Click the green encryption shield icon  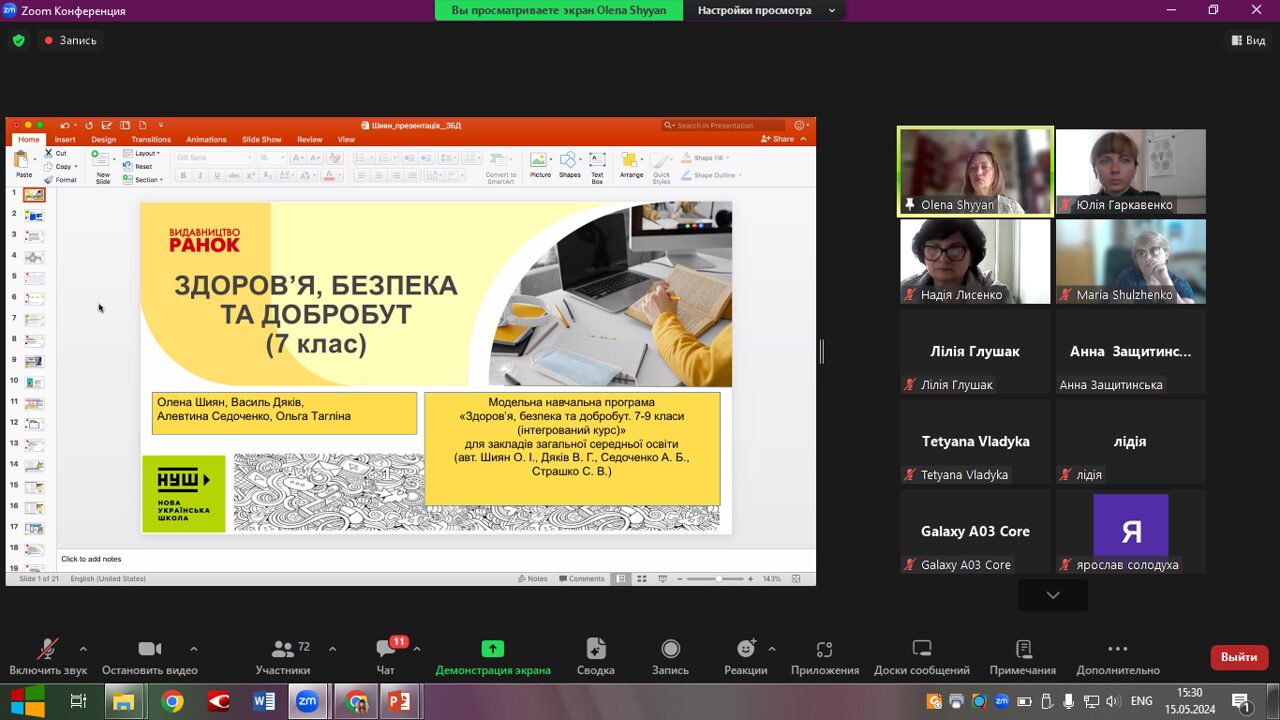point(18,40)
